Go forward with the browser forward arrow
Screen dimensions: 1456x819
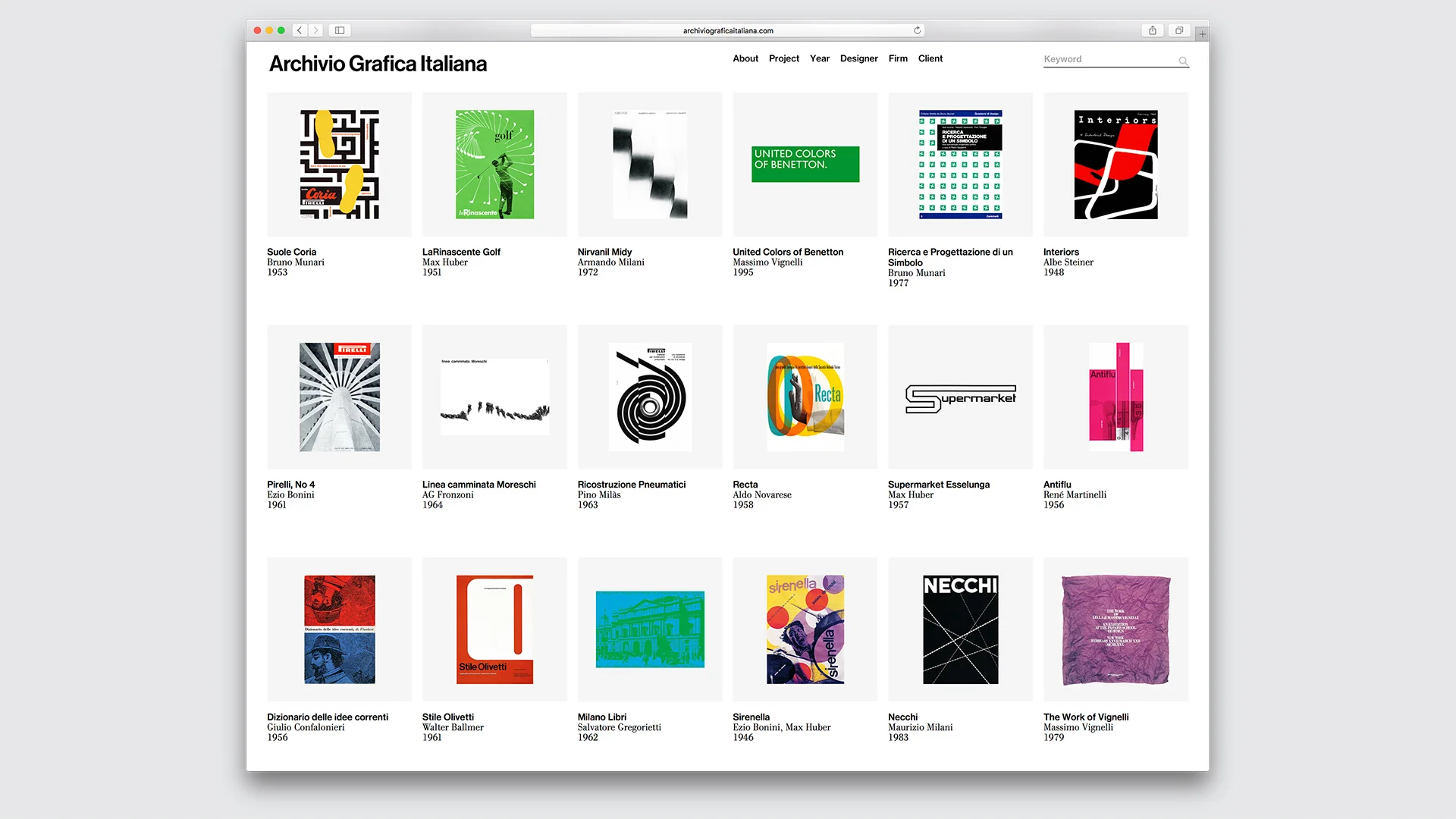click(315, 30)
